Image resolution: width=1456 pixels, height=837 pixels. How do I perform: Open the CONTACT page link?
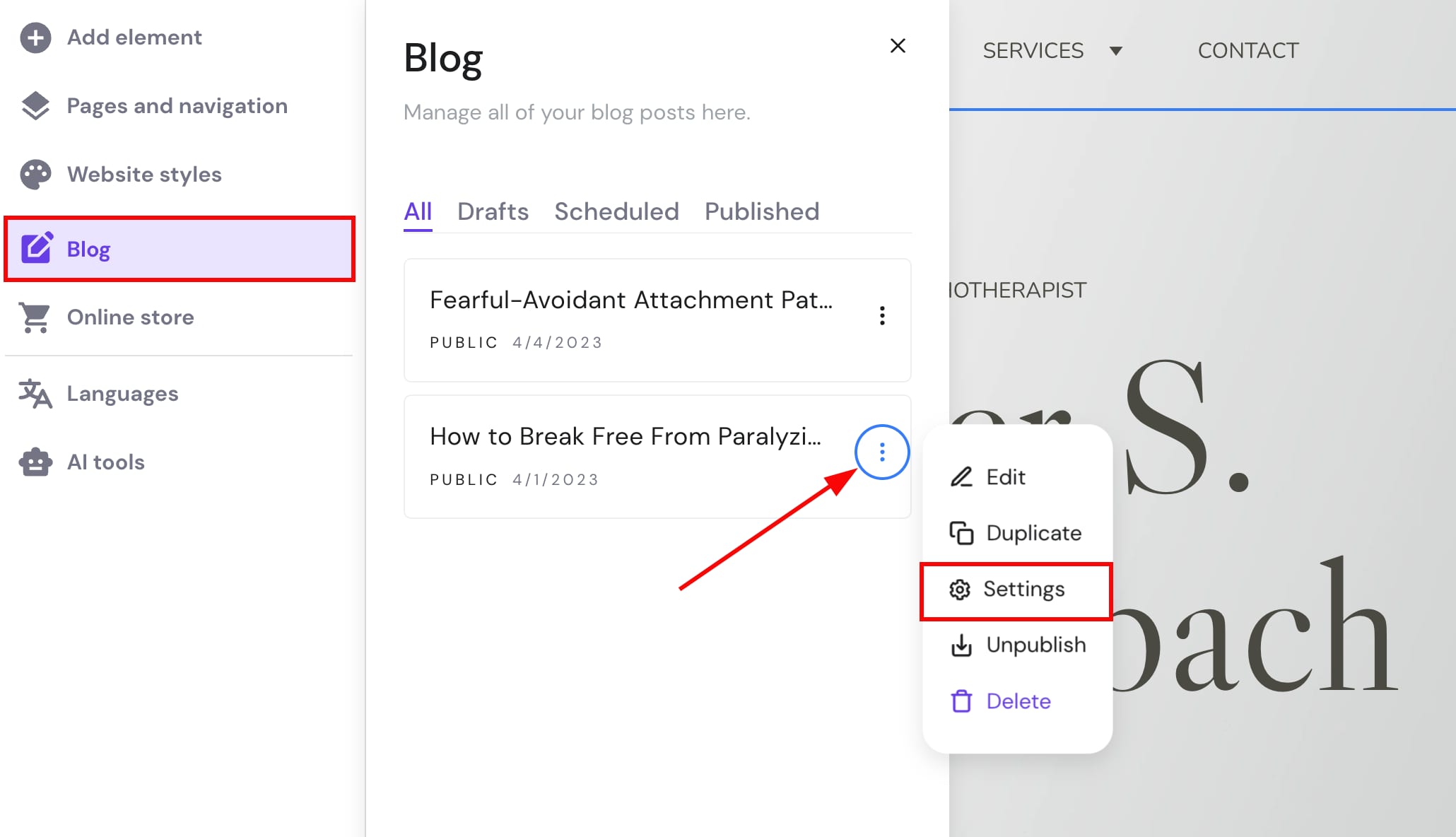(x=1247, y=50)
